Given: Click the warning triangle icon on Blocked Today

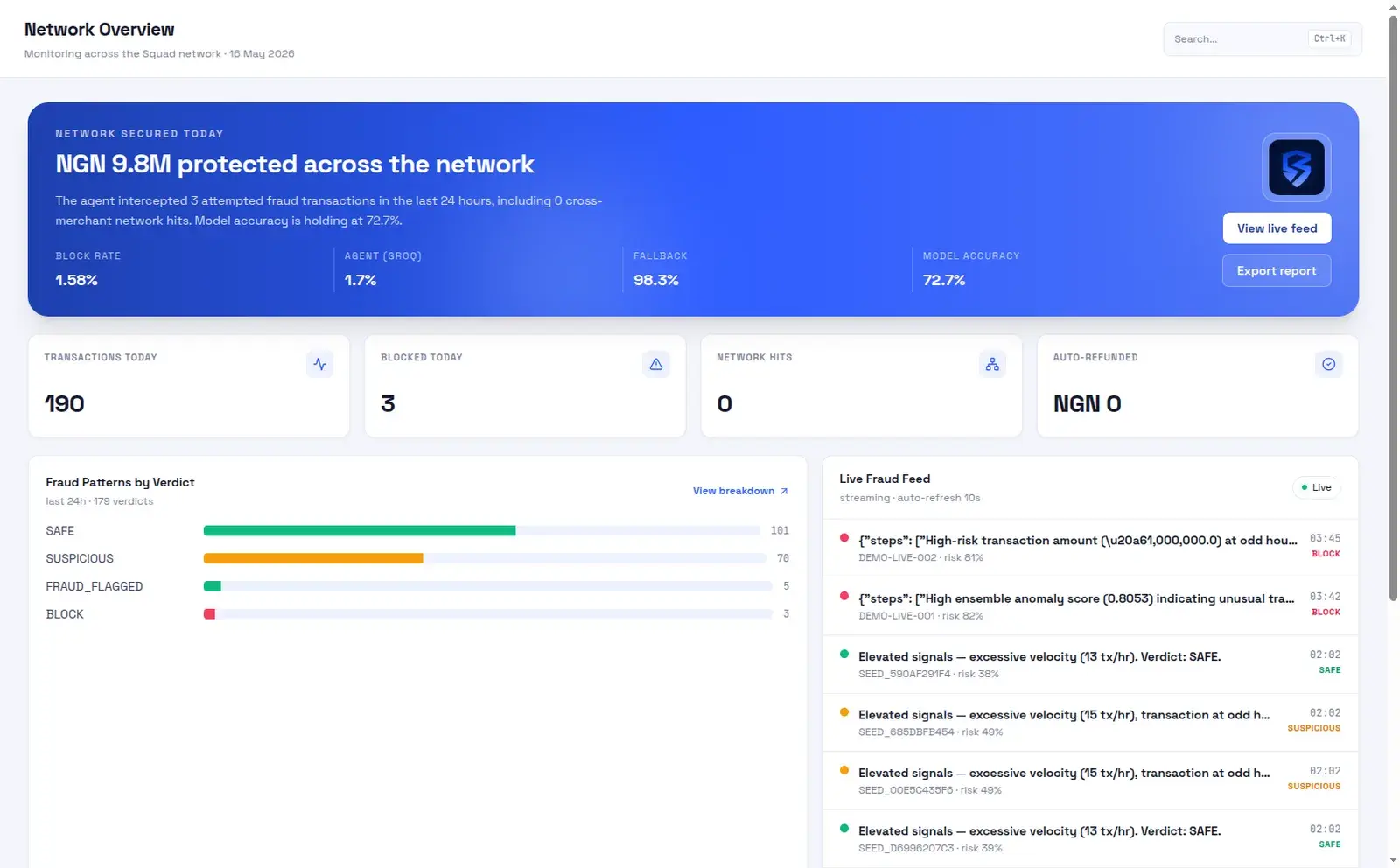Looking at the screenshot, I should tap(656, 364).
